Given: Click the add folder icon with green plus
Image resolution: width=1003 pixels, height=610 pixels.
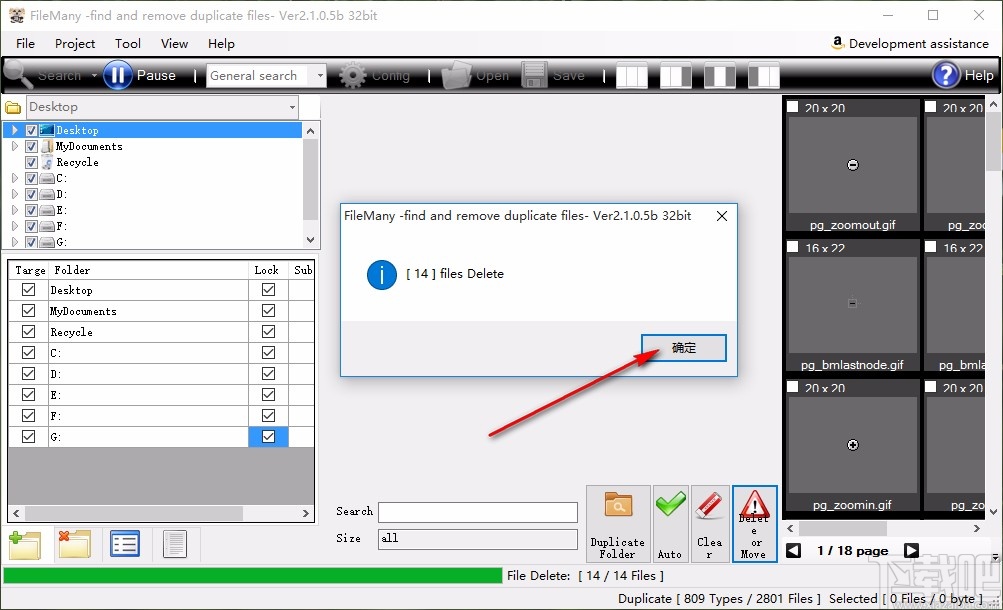Looking at the screenshot, I should click(x=25, y=545).
